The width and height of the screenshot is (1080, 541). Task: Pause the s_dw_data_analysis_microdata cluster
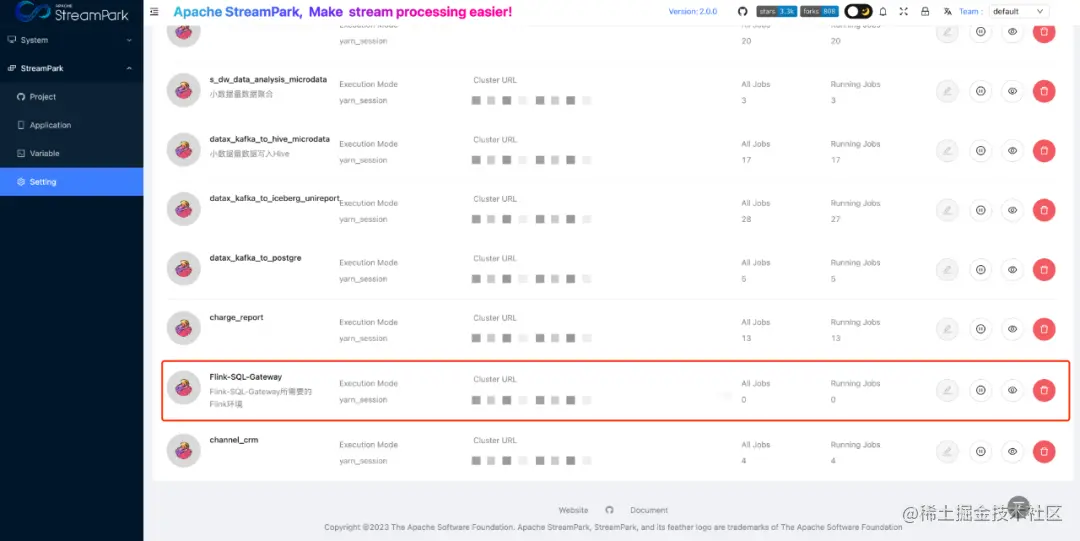click(x=980, y=91)
